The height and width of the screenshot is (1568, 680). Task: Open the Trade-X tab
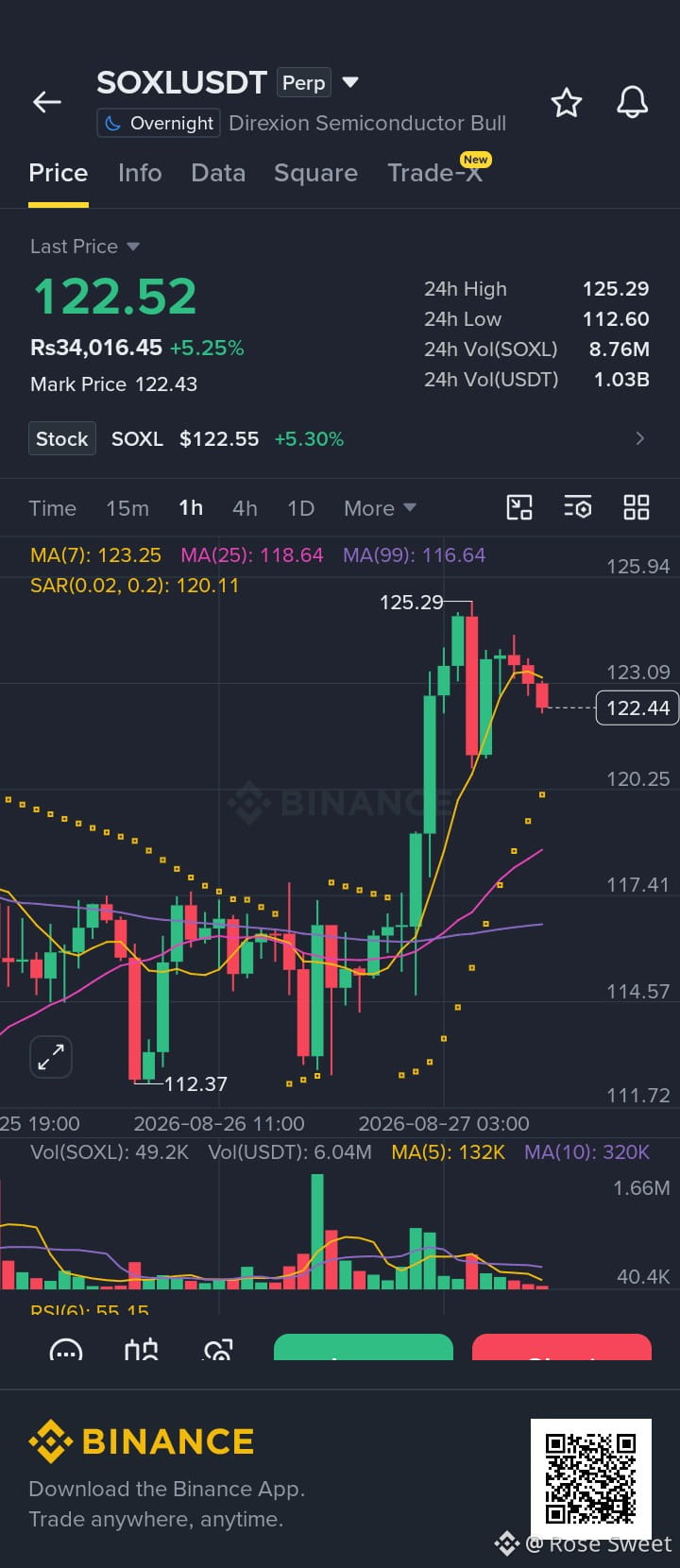pos(435,173)
